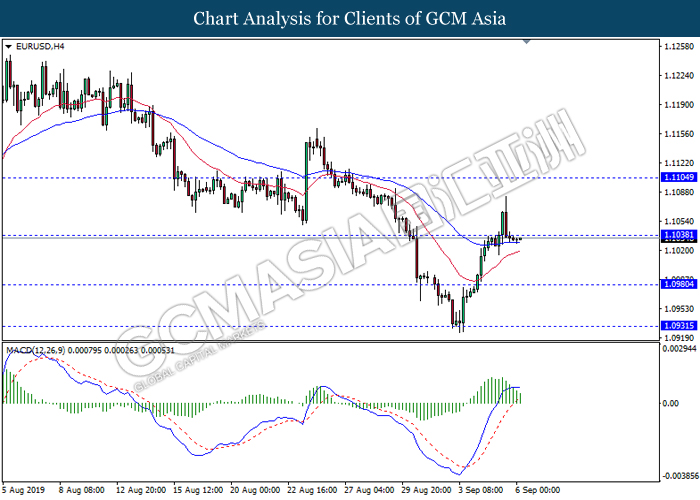This screenshot has width=700, height=500.
Task: Click the Chart Analysis for Clients title
Action: click(350, 19)
